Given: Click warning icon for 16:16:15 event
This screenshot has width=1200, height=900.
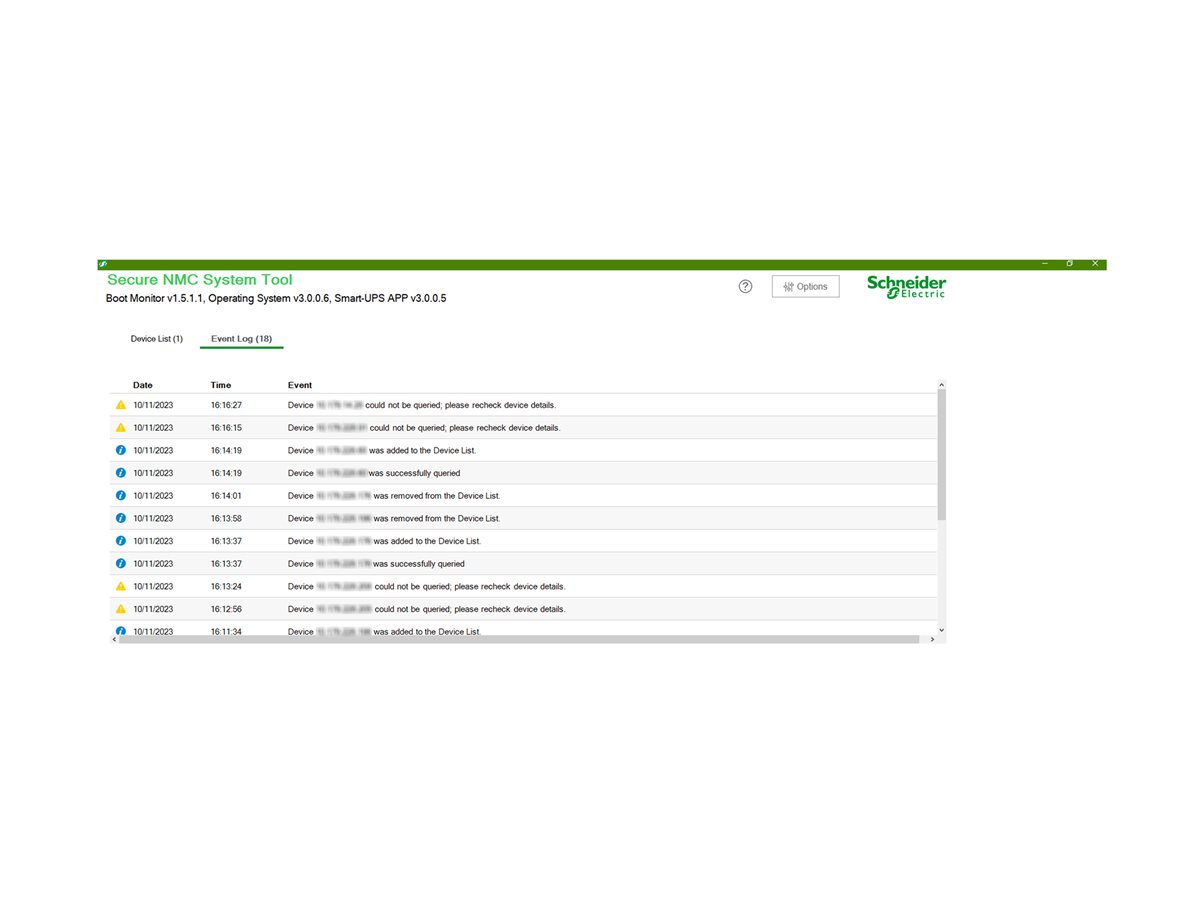Looking at the screenshot, I should [121, 428].
